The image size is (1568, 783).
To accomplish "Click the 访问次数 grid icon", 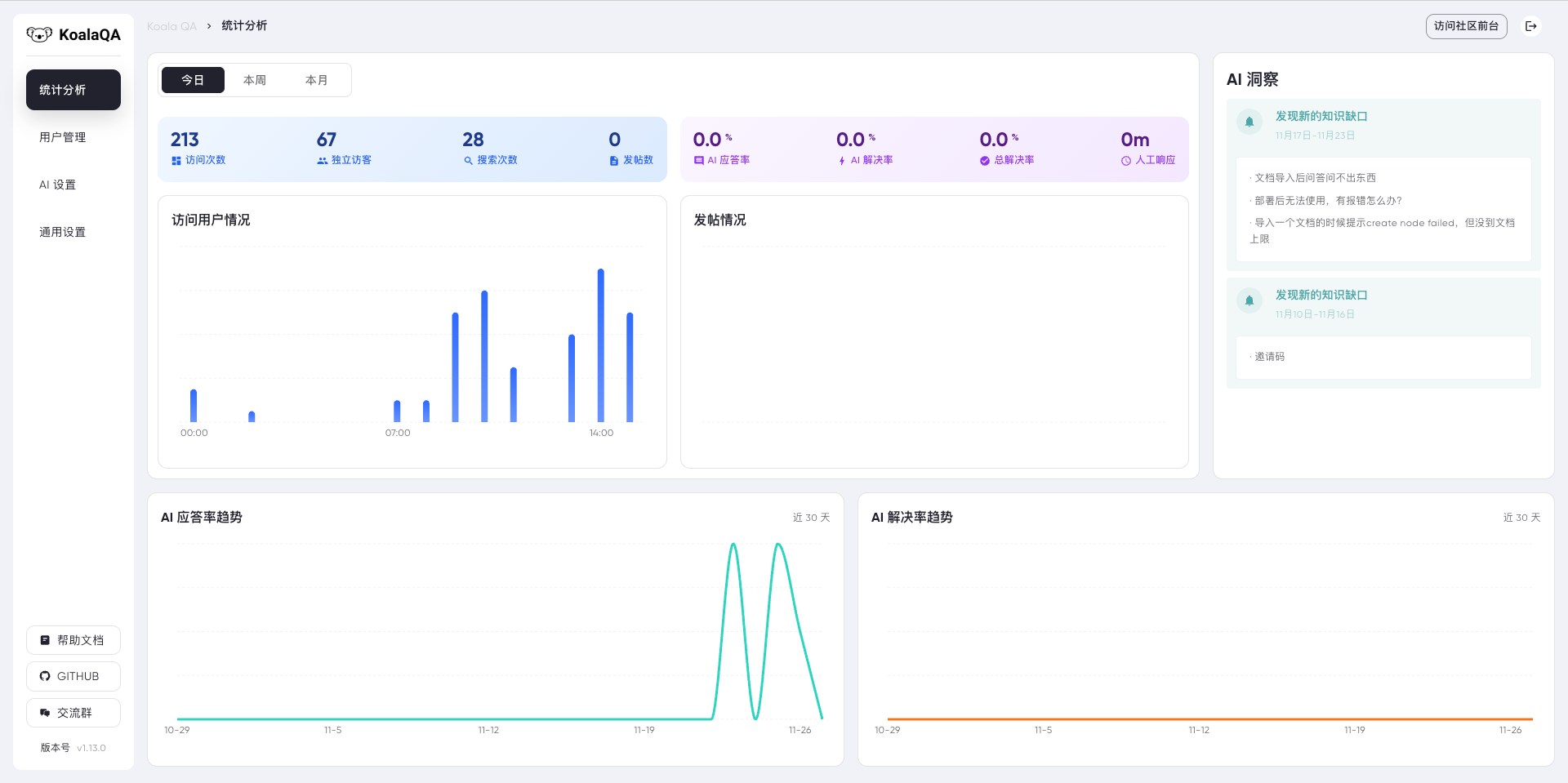I will (176, 161).
